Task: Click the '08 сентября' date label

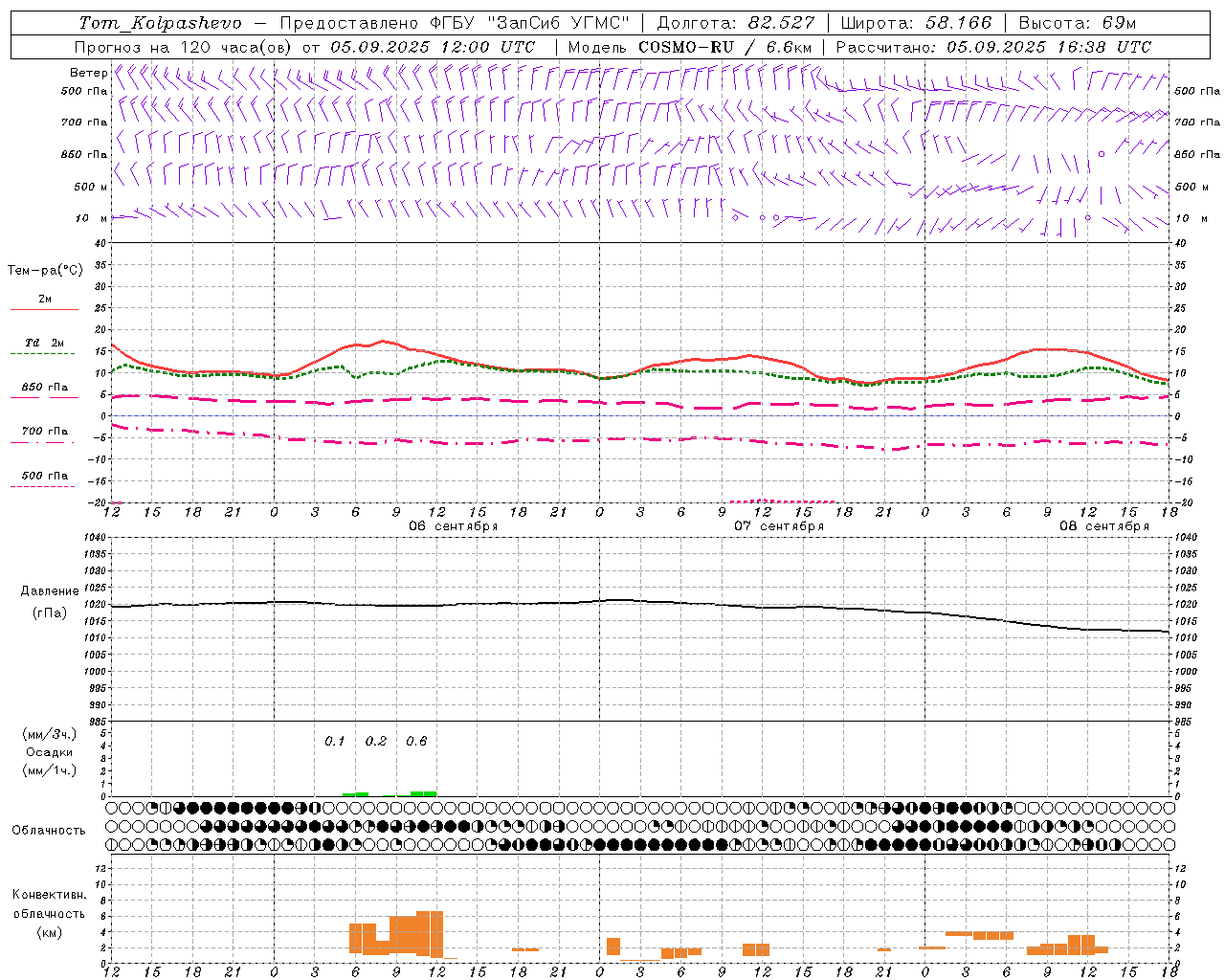Action: [1104, 526]
